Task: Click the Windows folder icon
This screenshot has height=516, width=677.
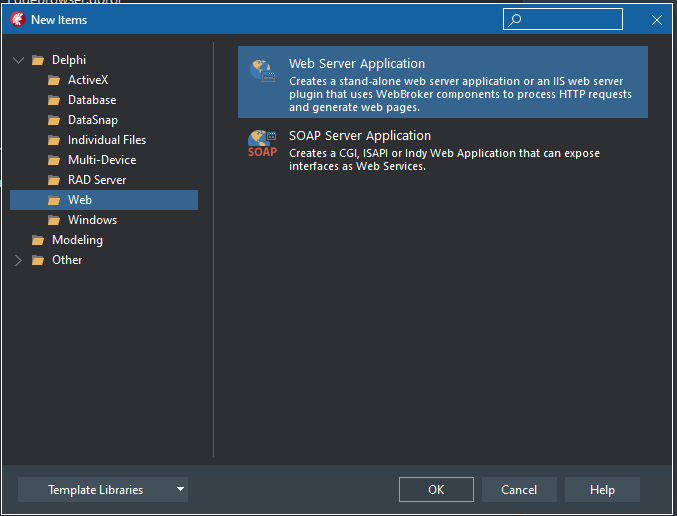Action: click(54, 220)
